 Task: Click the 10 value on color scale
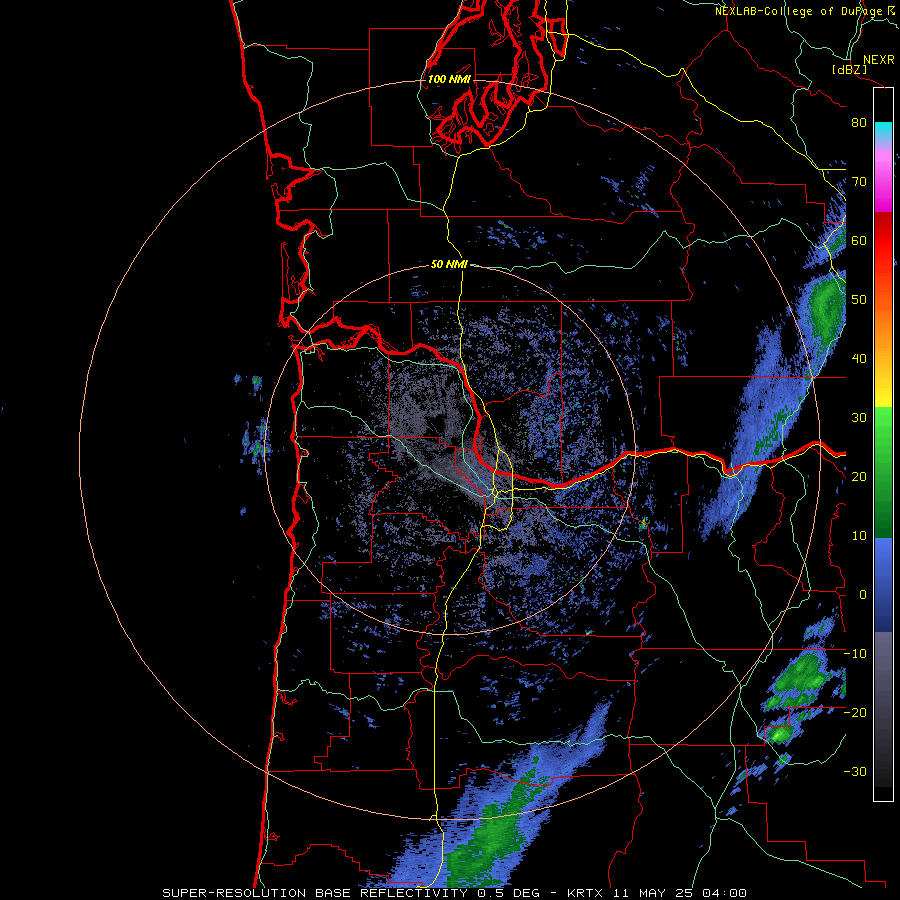[859, 536]
